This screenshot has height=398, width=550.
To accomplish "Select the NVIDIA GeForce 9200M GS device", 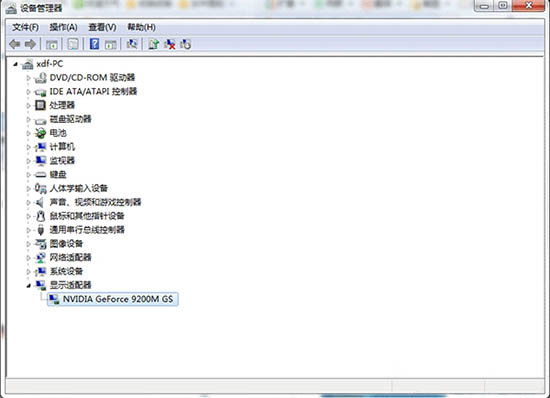I will coord(113,299).
